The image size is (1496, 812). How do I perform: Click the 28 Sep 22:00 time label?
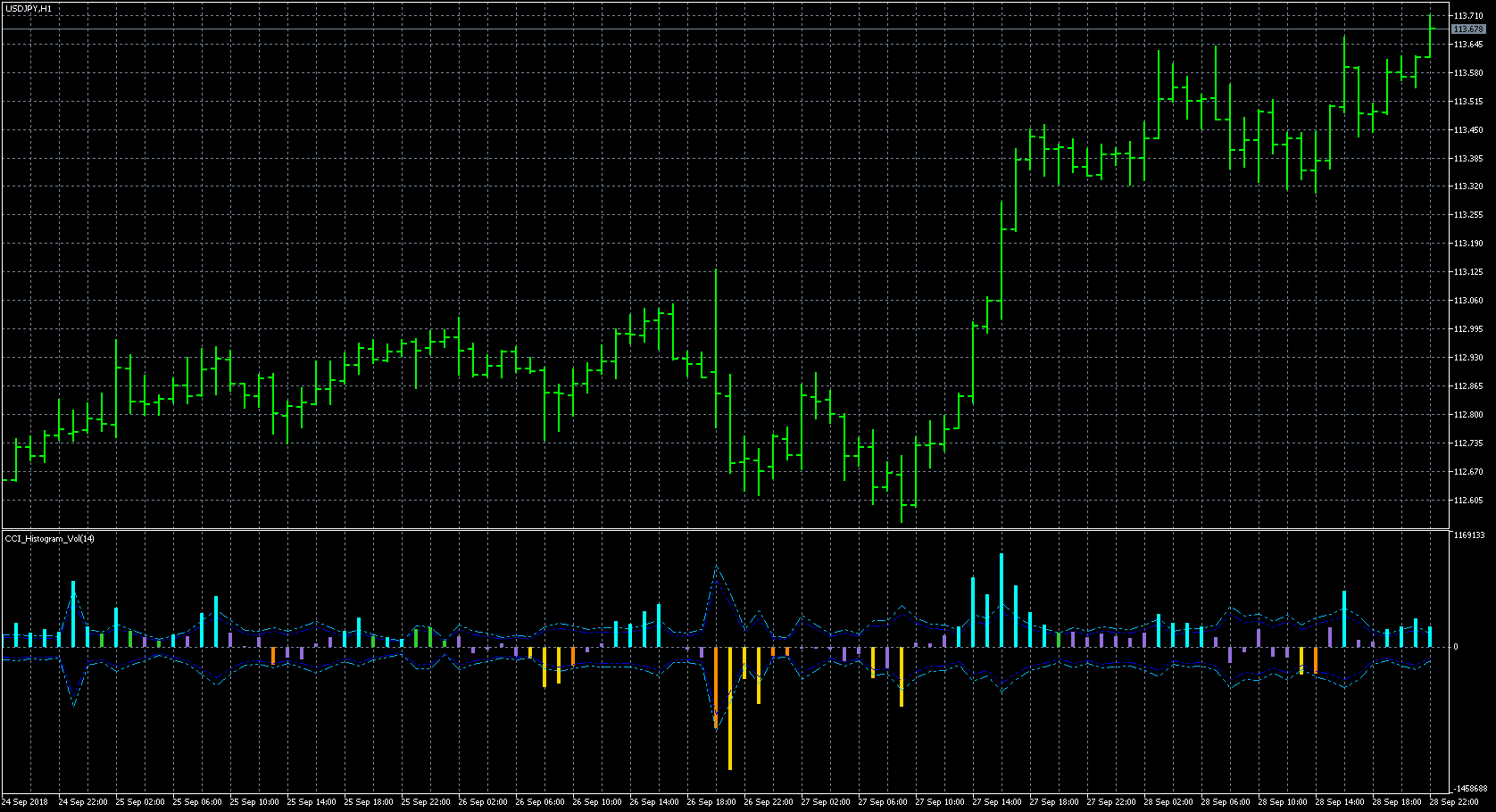point(1454,802)
